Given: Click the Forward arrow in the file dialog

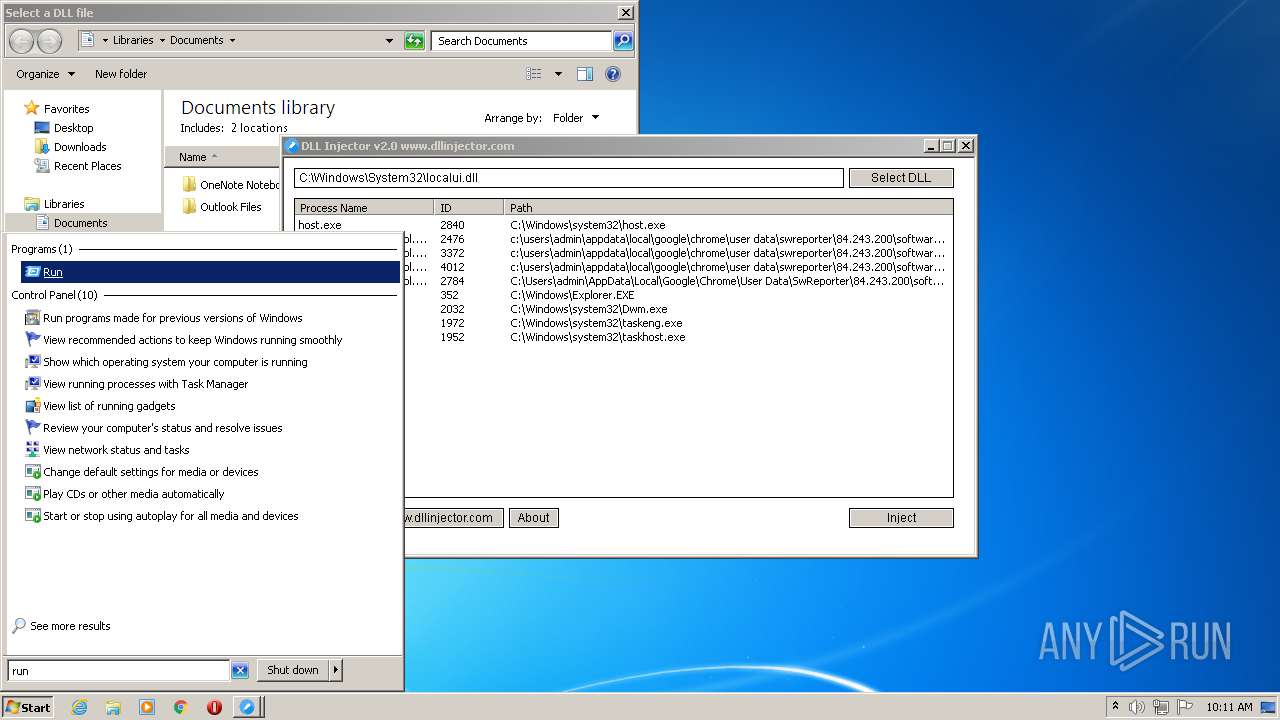Looking at the screenshot, I should [x=49, y=41].
